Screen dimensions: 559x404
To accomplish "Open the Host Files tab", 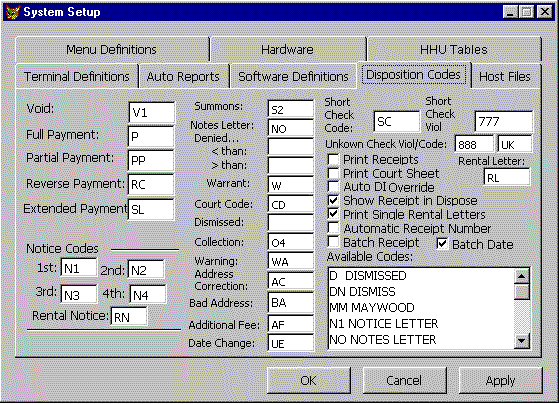I will [505, 76].
